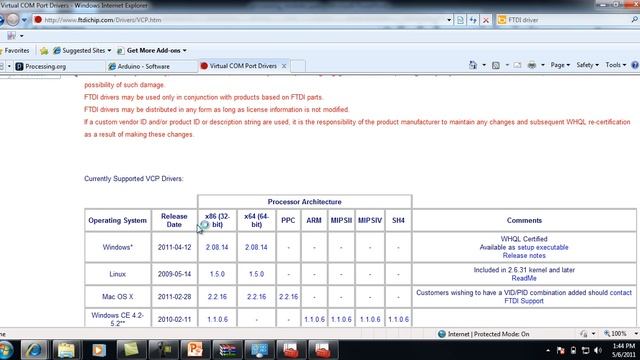Click the Read Mail icon
640x360 pixels.
pos(517,65)
